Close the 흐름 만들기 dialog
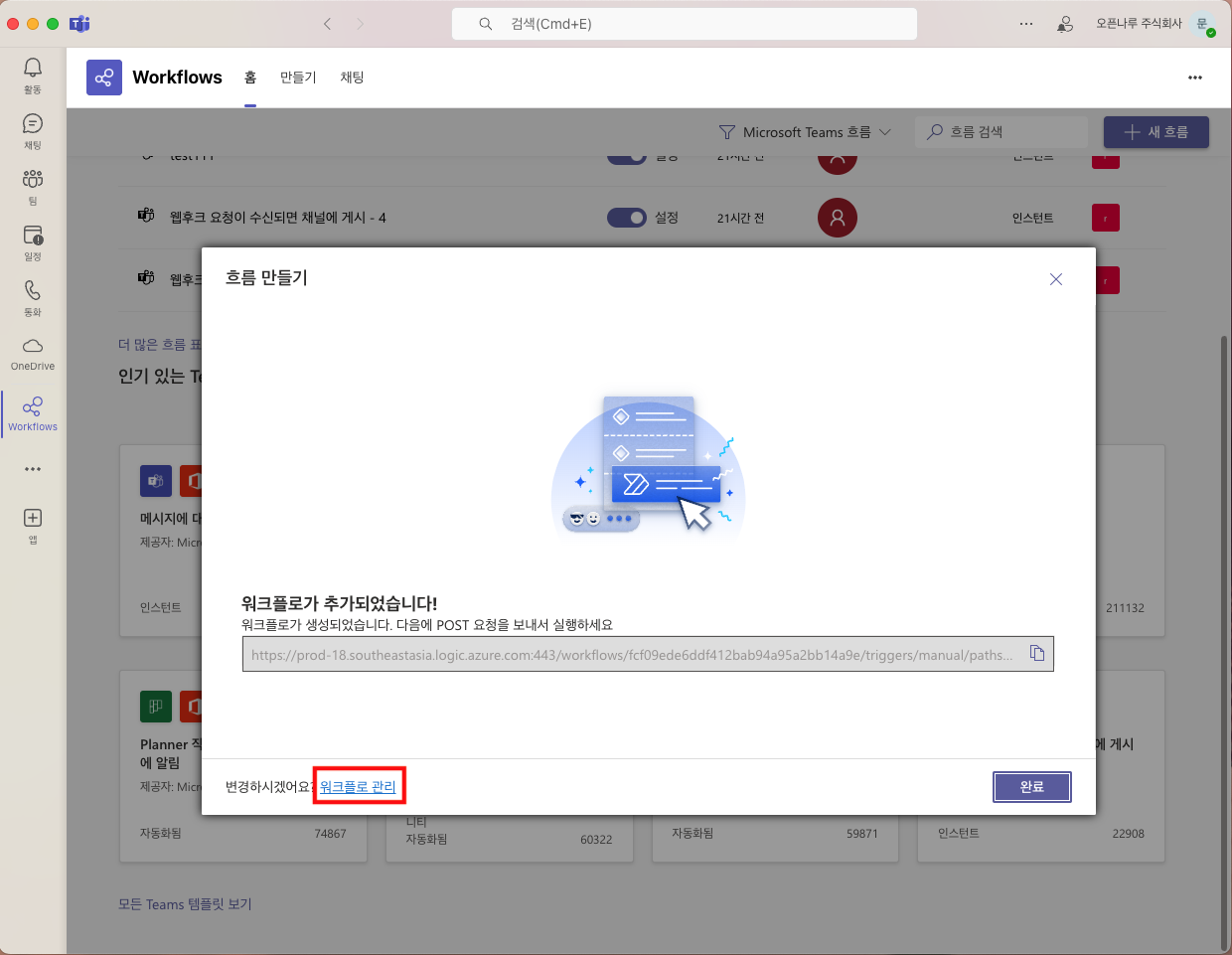 point(1055,279)
